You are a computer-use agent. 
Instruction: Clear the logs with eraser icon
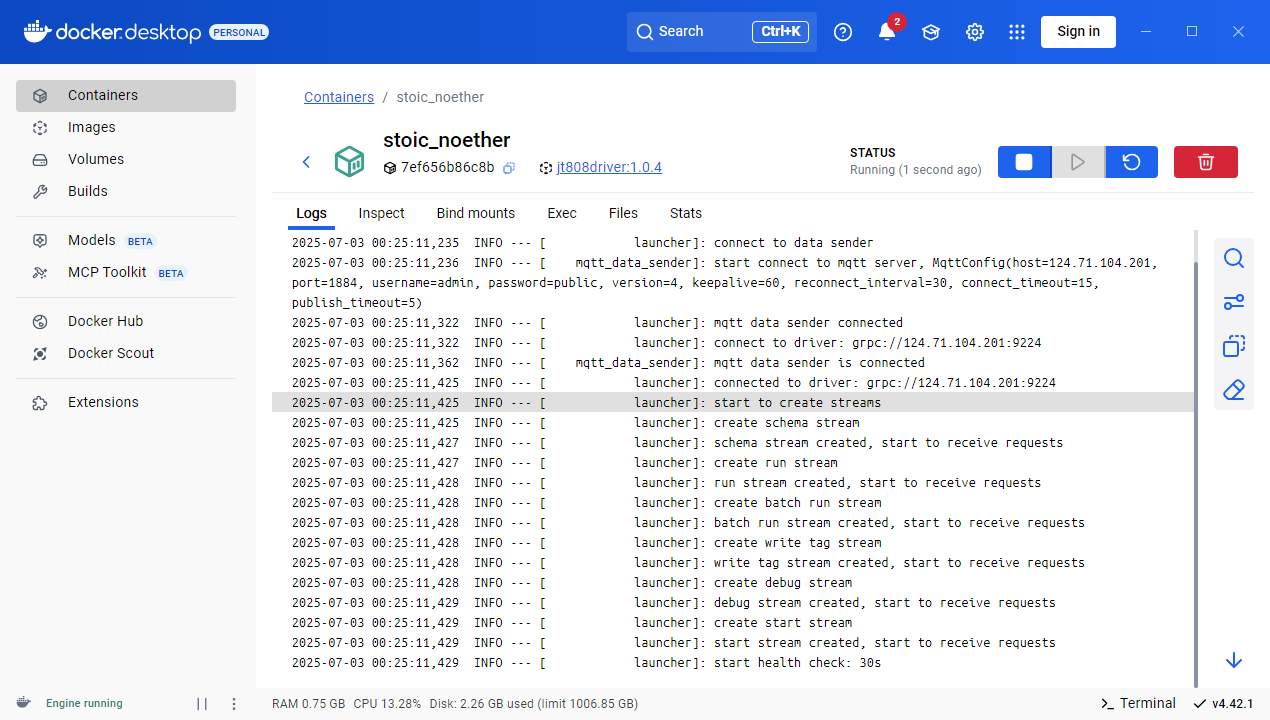click(1234, 391)
